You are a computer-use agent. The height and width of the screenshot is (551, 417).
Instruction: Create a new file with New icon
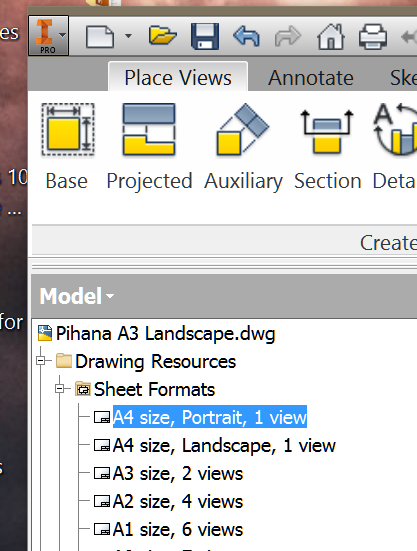[x=100, y=36]
